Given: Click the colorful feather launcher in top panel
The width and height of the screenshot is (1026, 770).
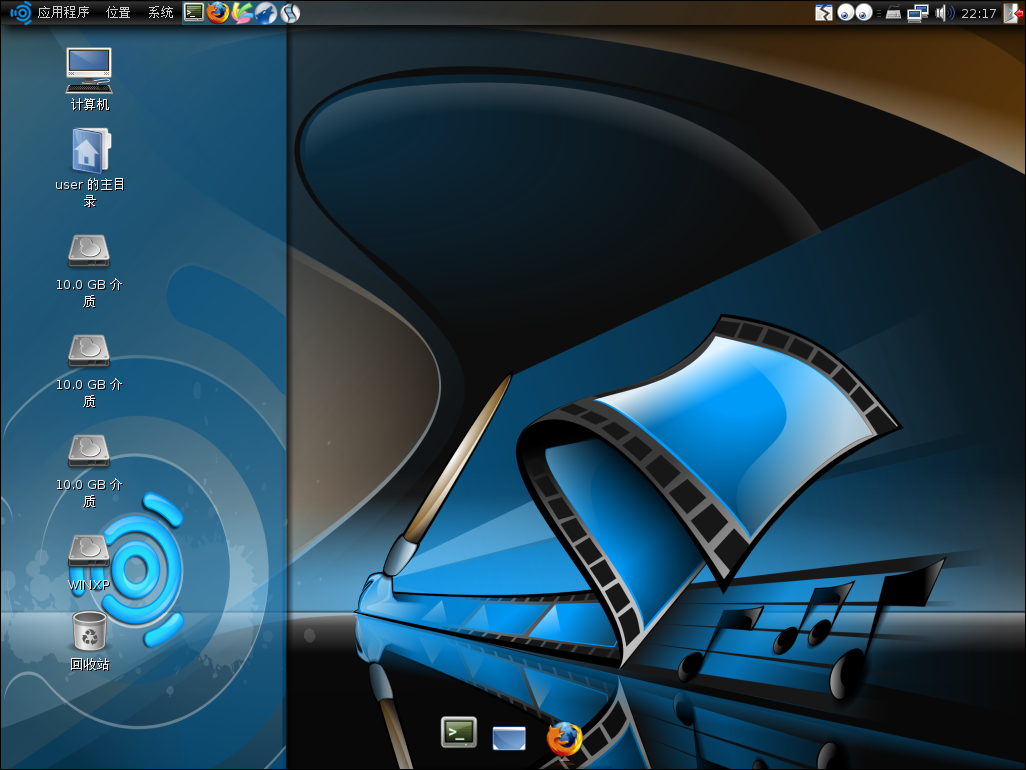Looking at the screenshot, I should (242, 12).
